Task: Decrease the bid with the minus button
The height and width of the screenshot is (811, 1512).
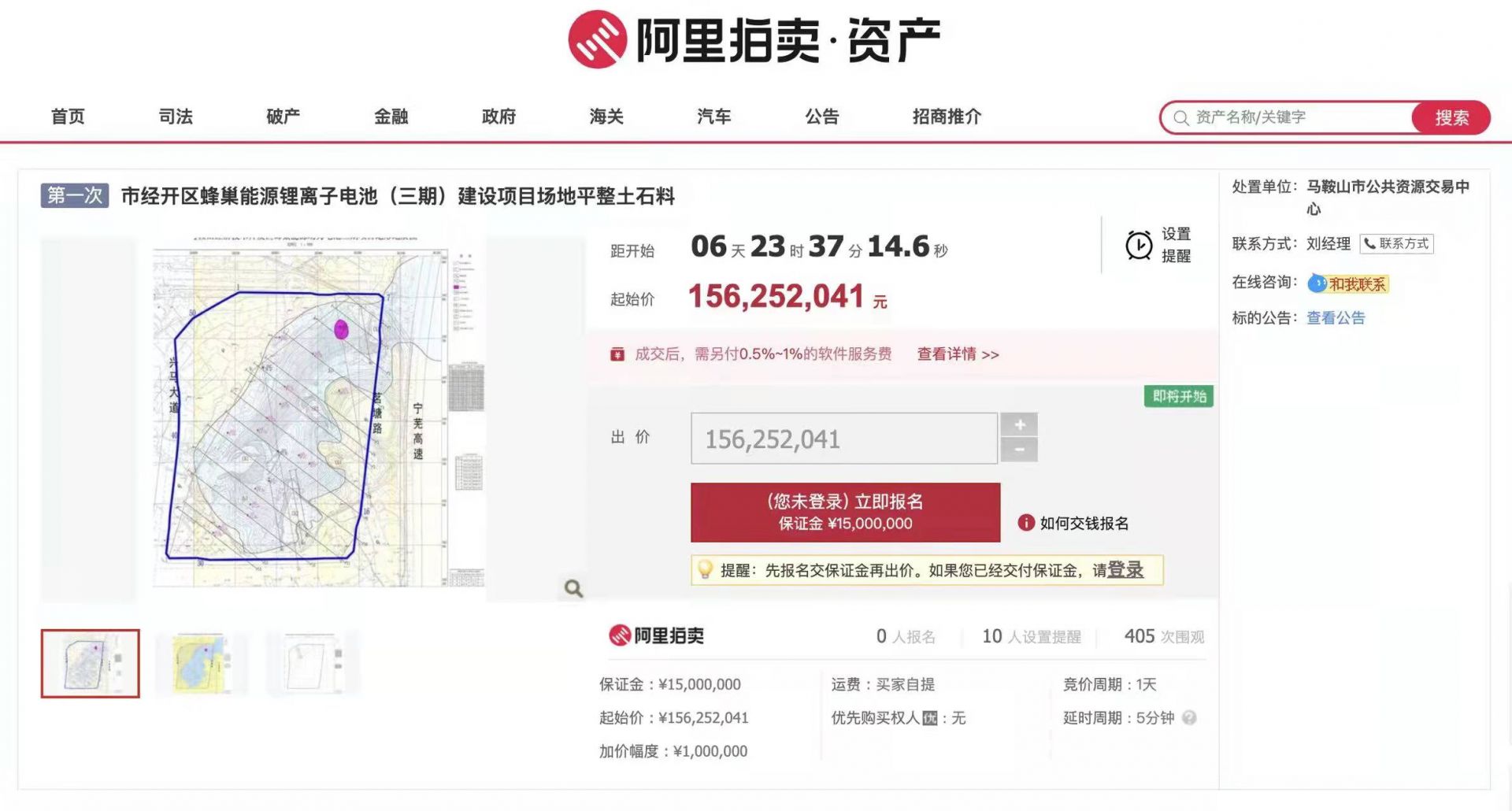Action: tap(1019, 450)
